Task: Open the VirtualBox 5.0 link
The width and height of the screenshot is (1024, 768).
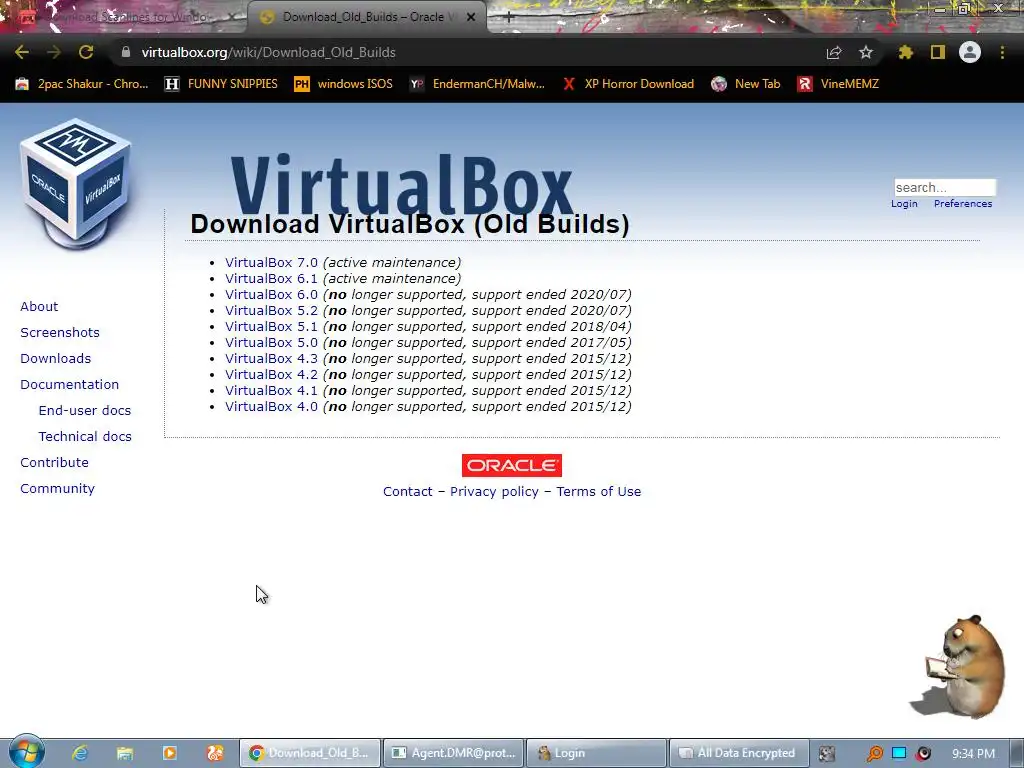Action: pos(271,342)
